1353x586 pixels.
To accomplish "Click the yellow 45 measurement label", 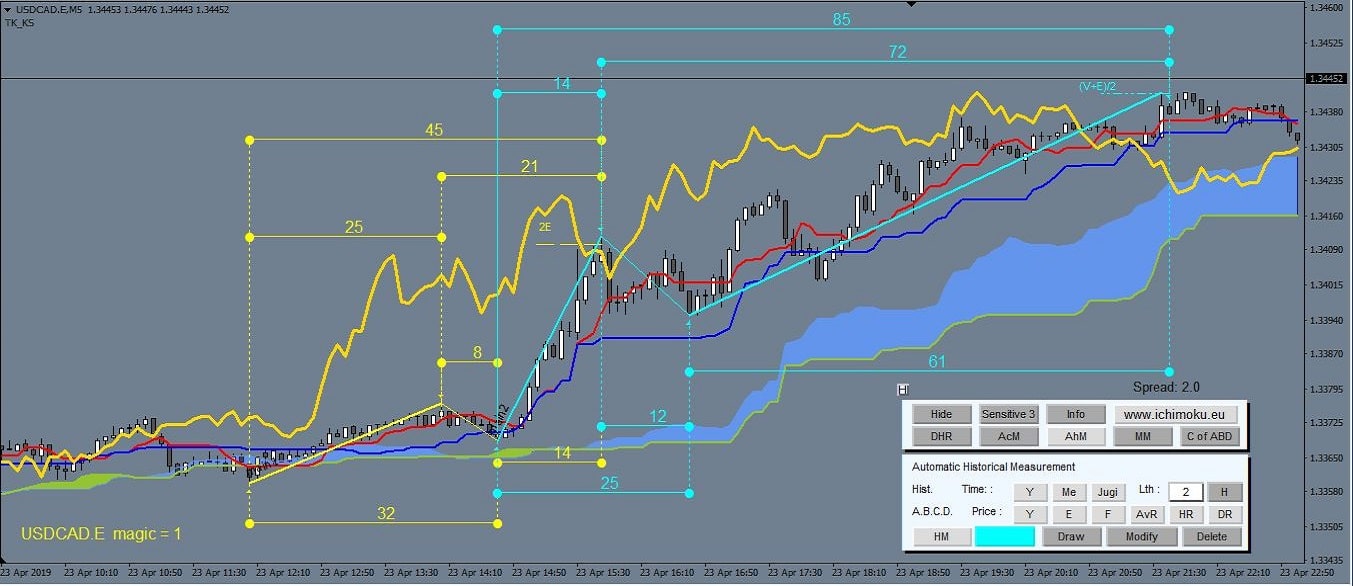I will point(434,130).
